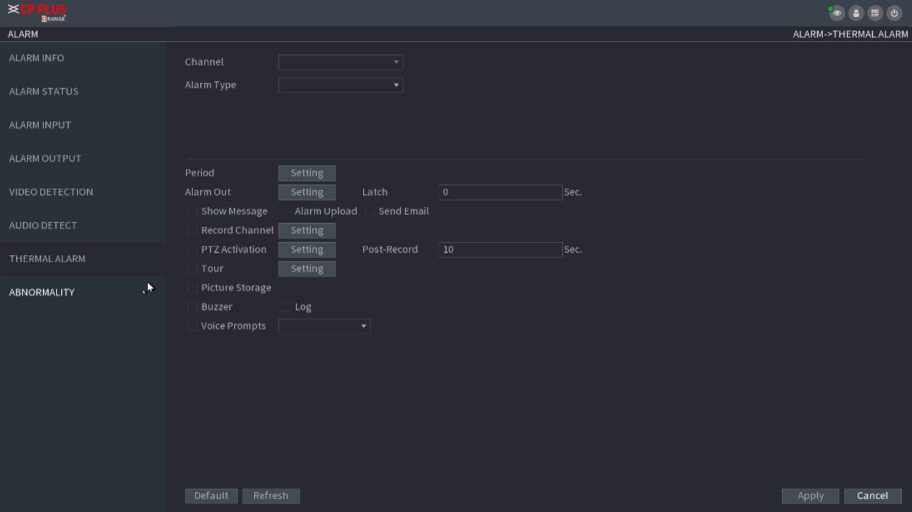The height and width of the screenshot is (512, 912).
Task: Restore settings with Default button
Action: coord(211,496)
